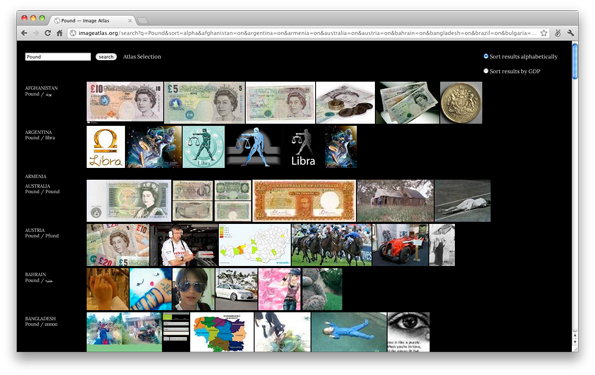Open the pink cartoon girl thumbnail
The width and height of the screenshot is (595, 375).
(x=279, y=289)
